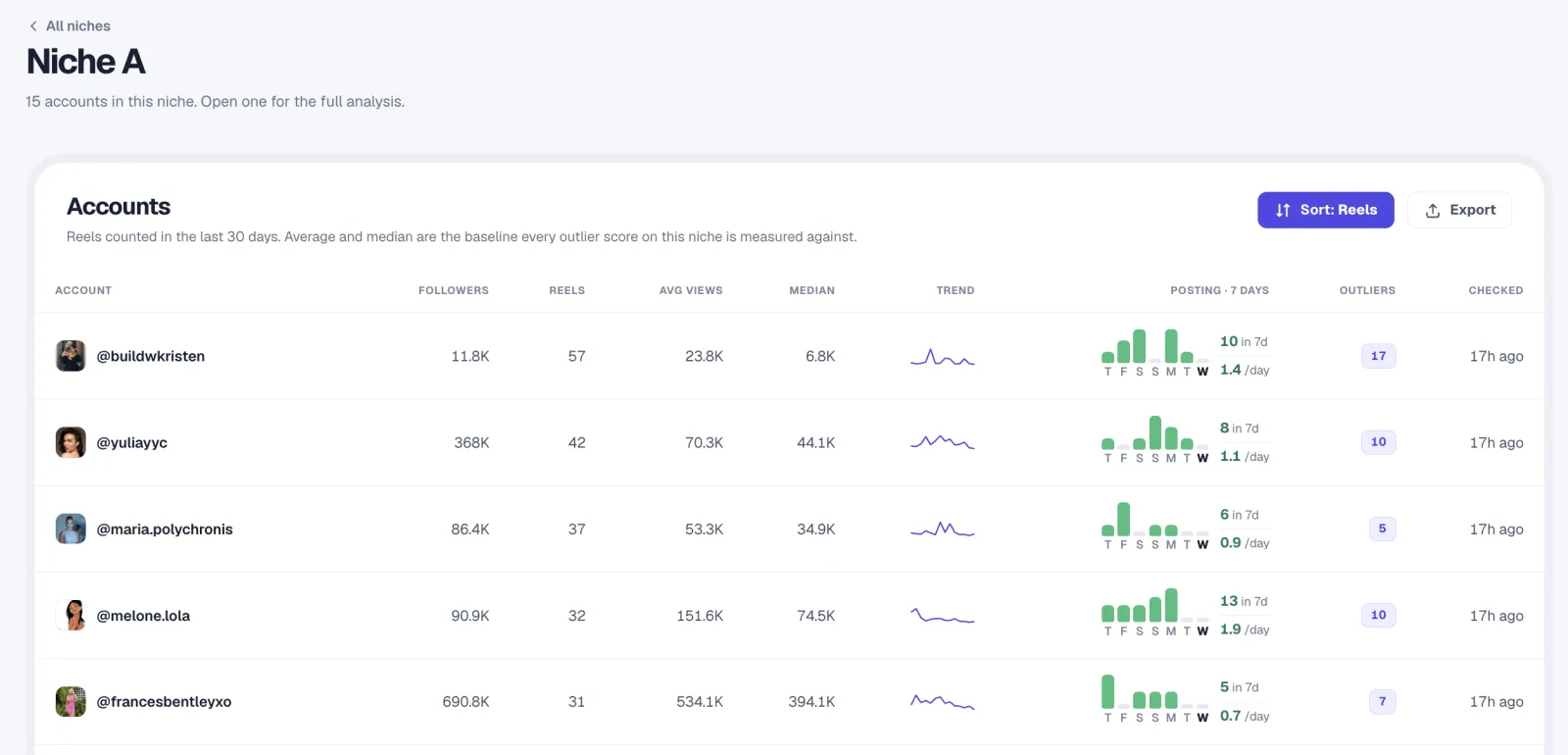Click the trend sparkline for @yuliayyc

pyautogui.click(x=943, y=442)
